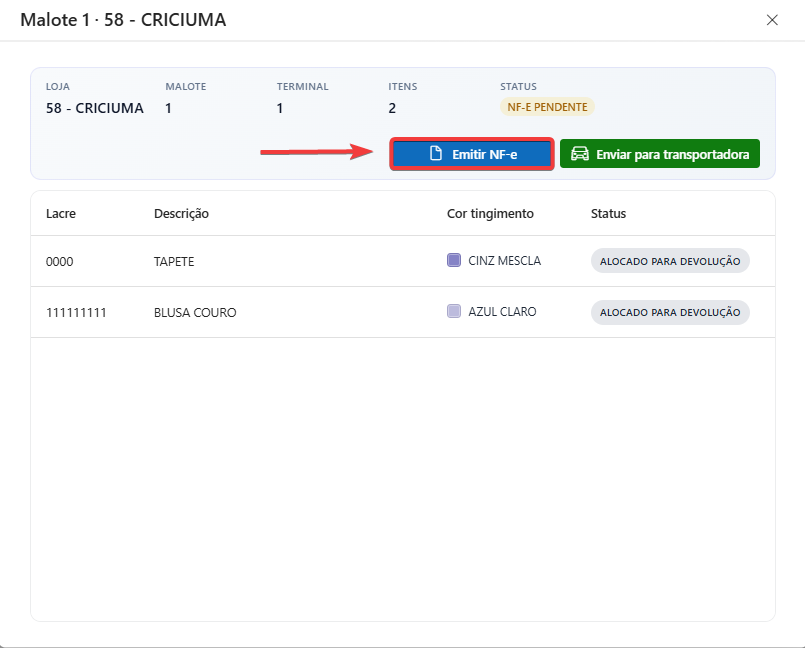Select the CINZ MESCLA color swatch

tap(454, 261)
